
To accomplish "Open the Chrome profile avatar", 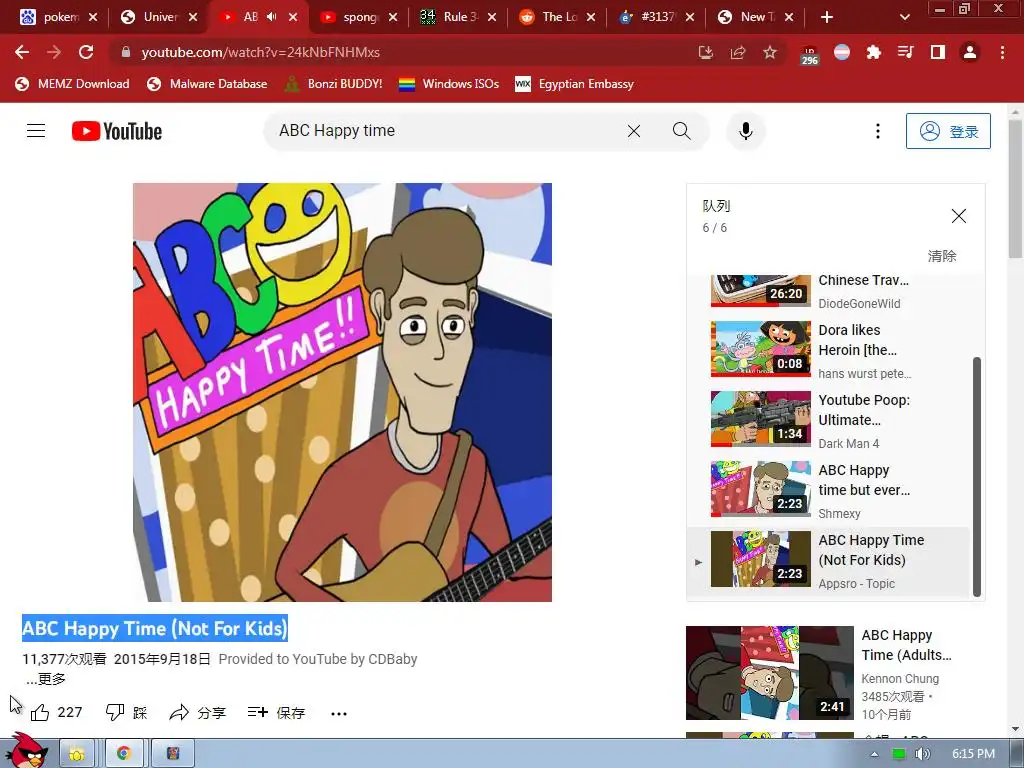I will (970, 52).
